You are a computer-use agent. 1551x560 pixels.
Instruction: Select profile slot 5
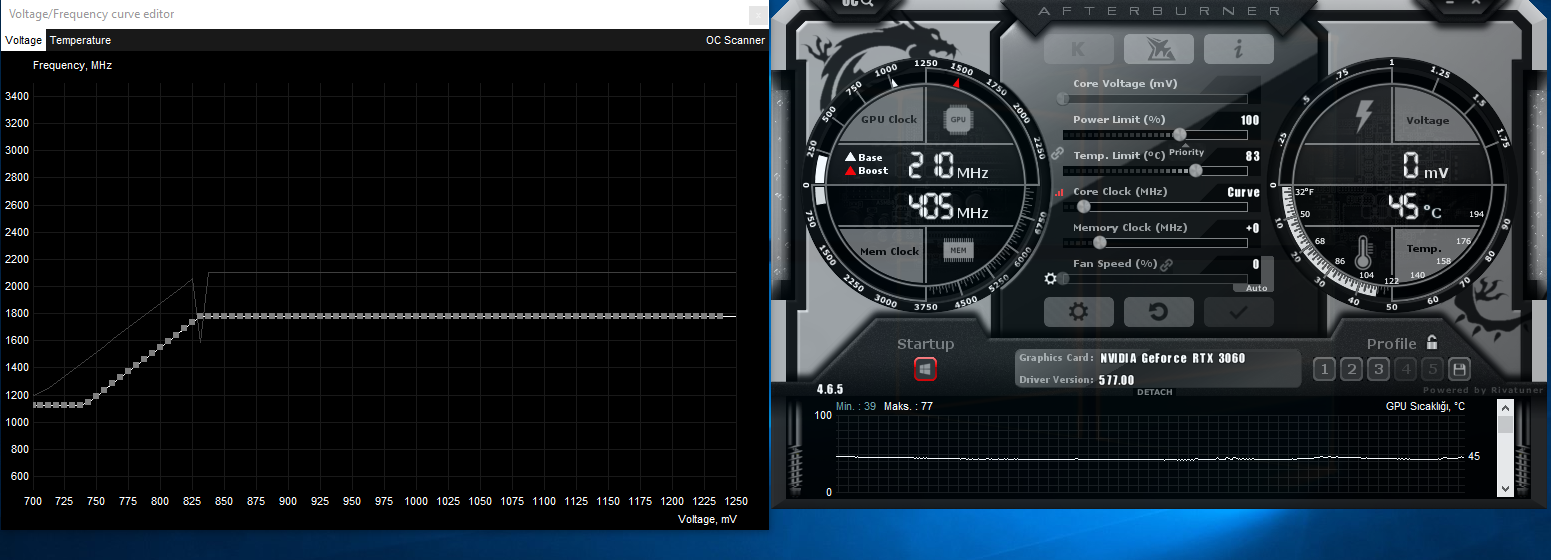[x=1432, y=370]
